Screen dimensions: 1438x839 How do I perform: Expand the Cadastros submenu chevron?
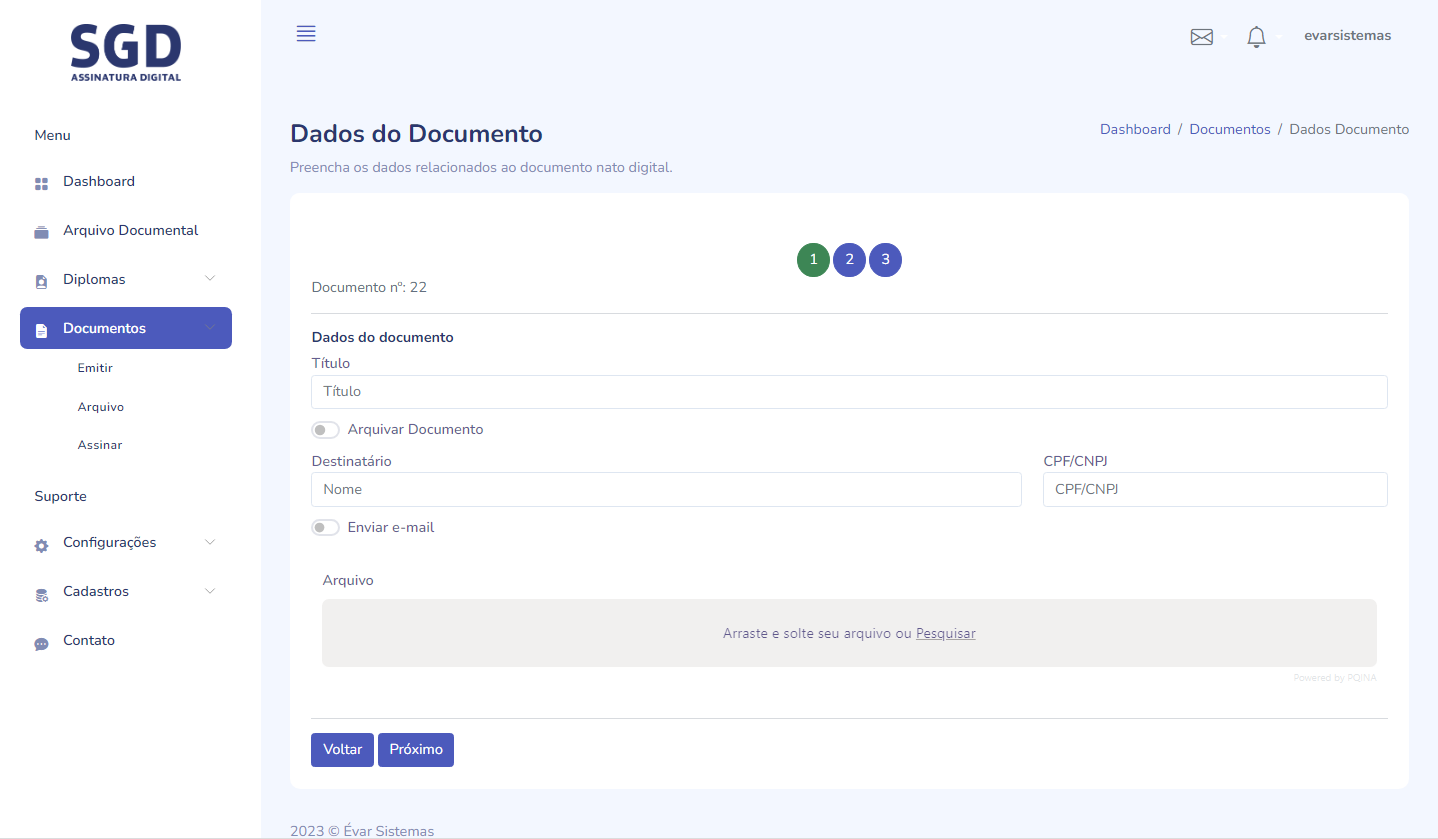(x=210, y=591)
